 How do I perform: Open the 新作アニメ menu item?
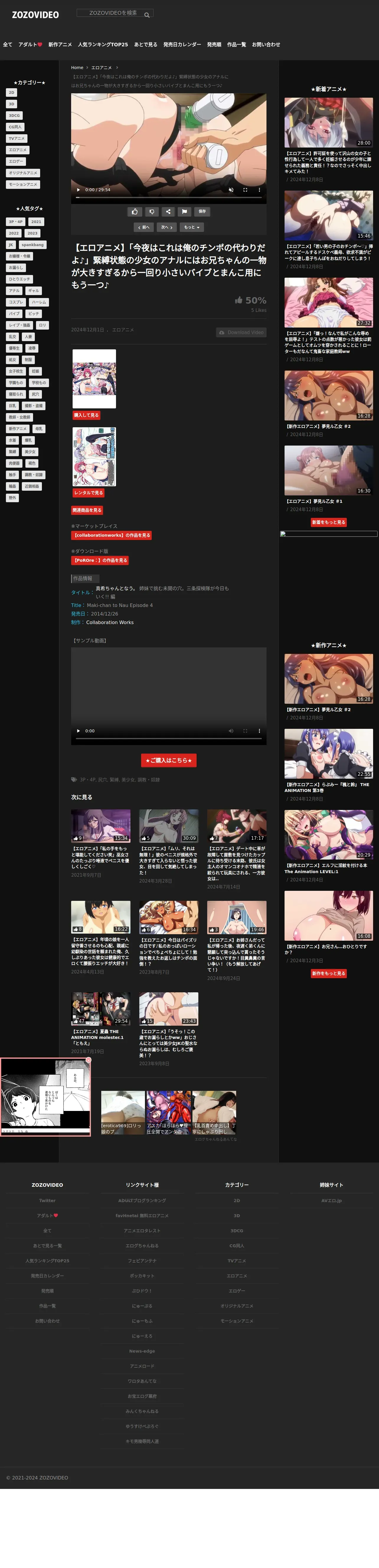coord(60,45)
